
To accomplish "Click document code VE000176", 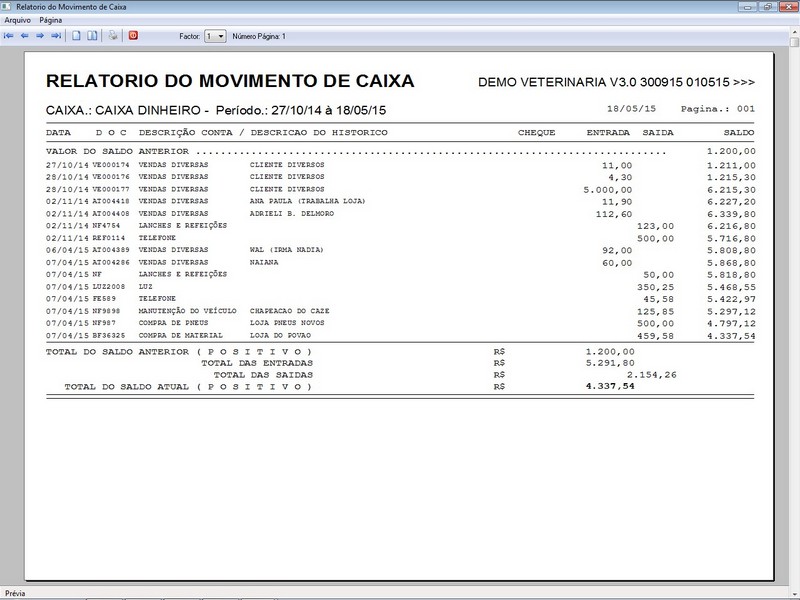I will pos(111,177).
